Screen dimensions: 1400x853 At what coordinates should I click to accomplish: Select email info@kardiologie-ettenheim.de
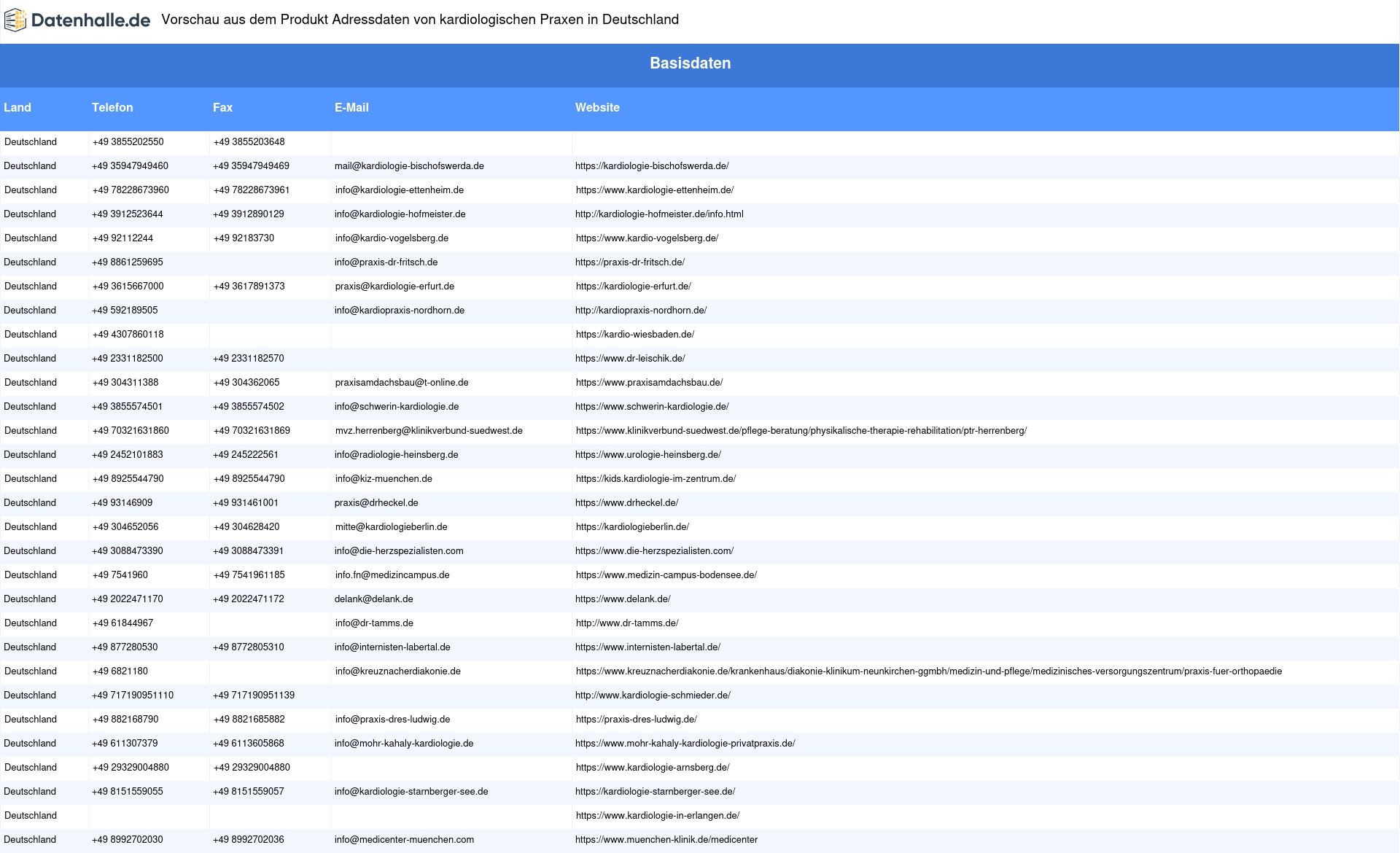[400, 190]
